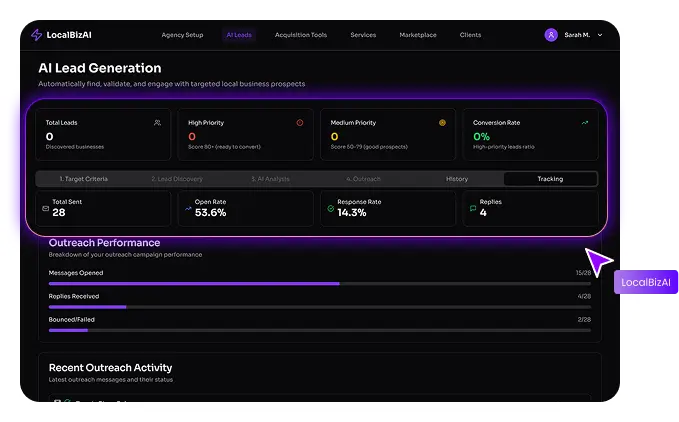Switch to the History tab
The width and height of the screenshot is (679, 422).
pyautogui.click(x=457, y=179)
